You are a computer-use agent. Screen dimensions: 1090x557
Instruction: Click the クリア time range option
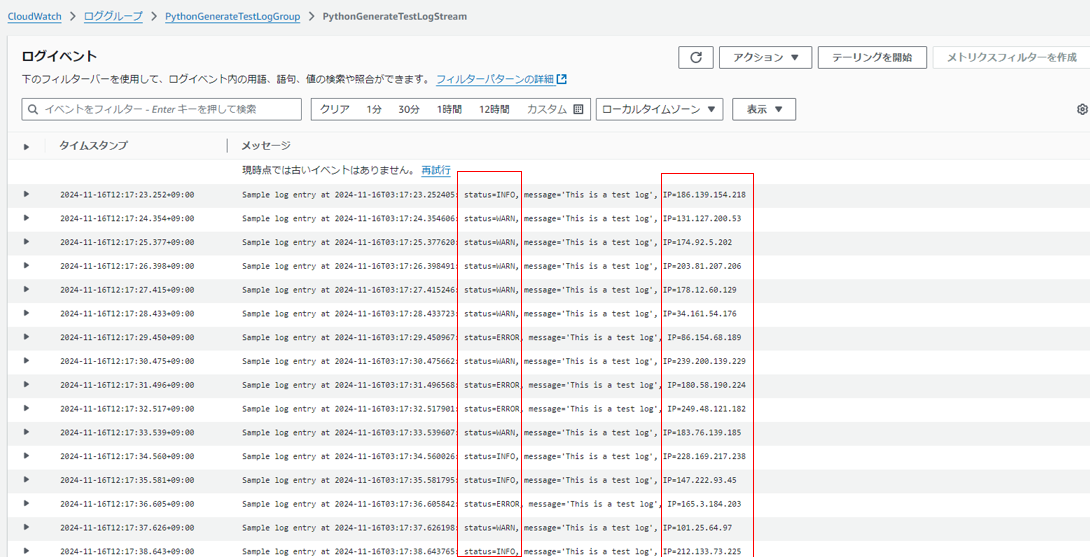click(334, 109)
